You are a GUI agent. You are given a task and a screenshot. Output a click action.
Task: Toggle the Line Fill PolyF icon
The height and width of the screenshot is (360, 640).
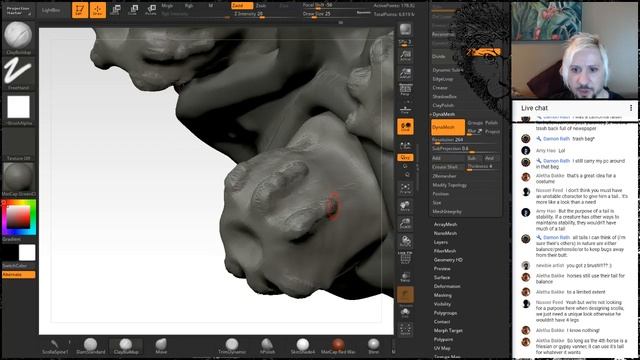click(405, 258)
